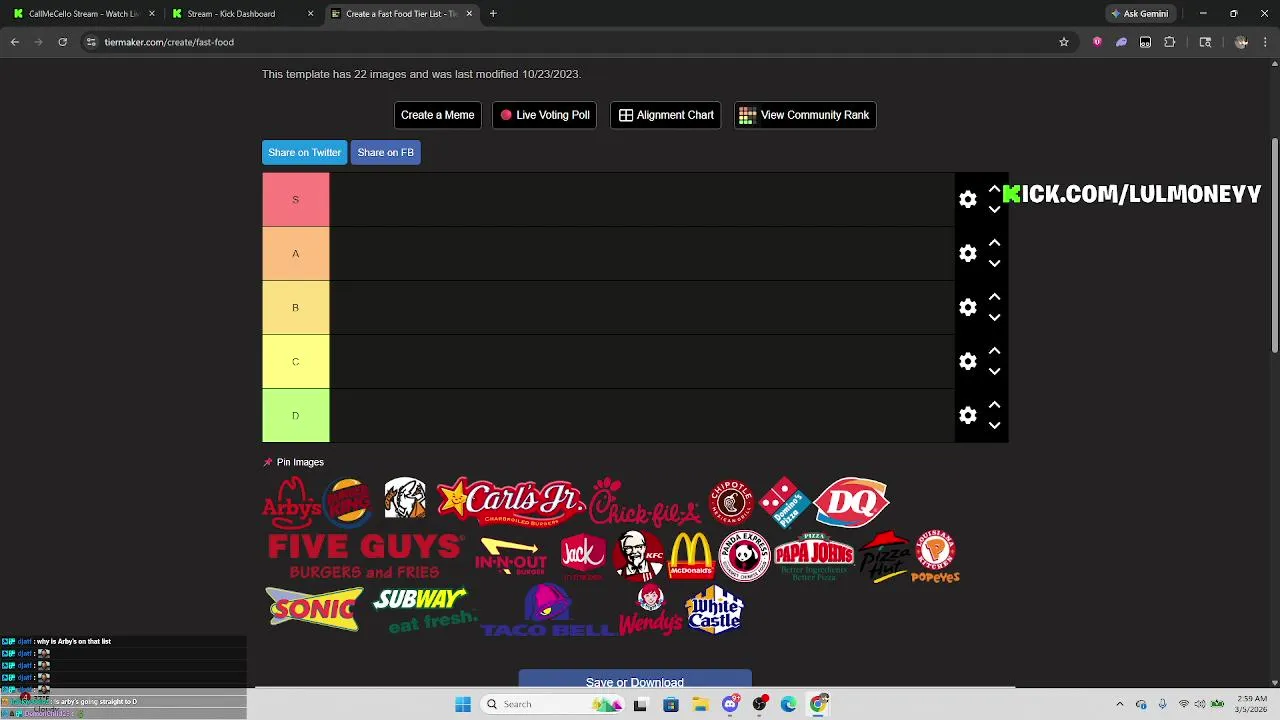Open the browser extensions puzzle icon
Screen dimensions: 1280x720
click(x=1169, y=42)
